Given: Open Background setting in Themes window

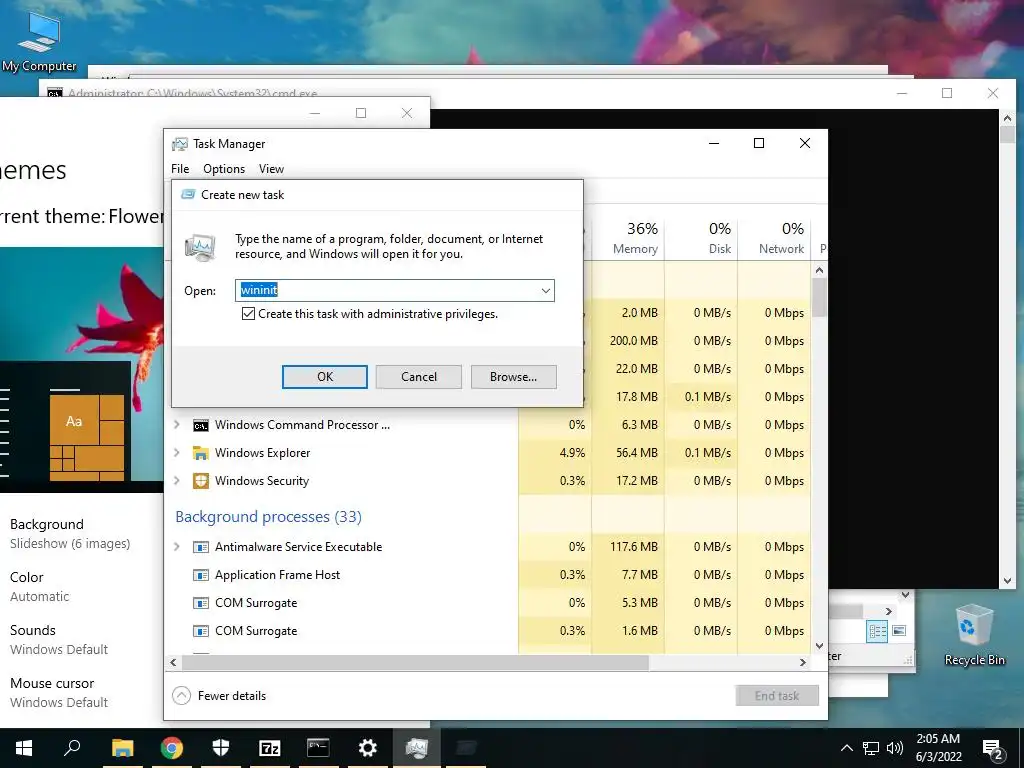Looking at the screenshot, I should (70, 534).
